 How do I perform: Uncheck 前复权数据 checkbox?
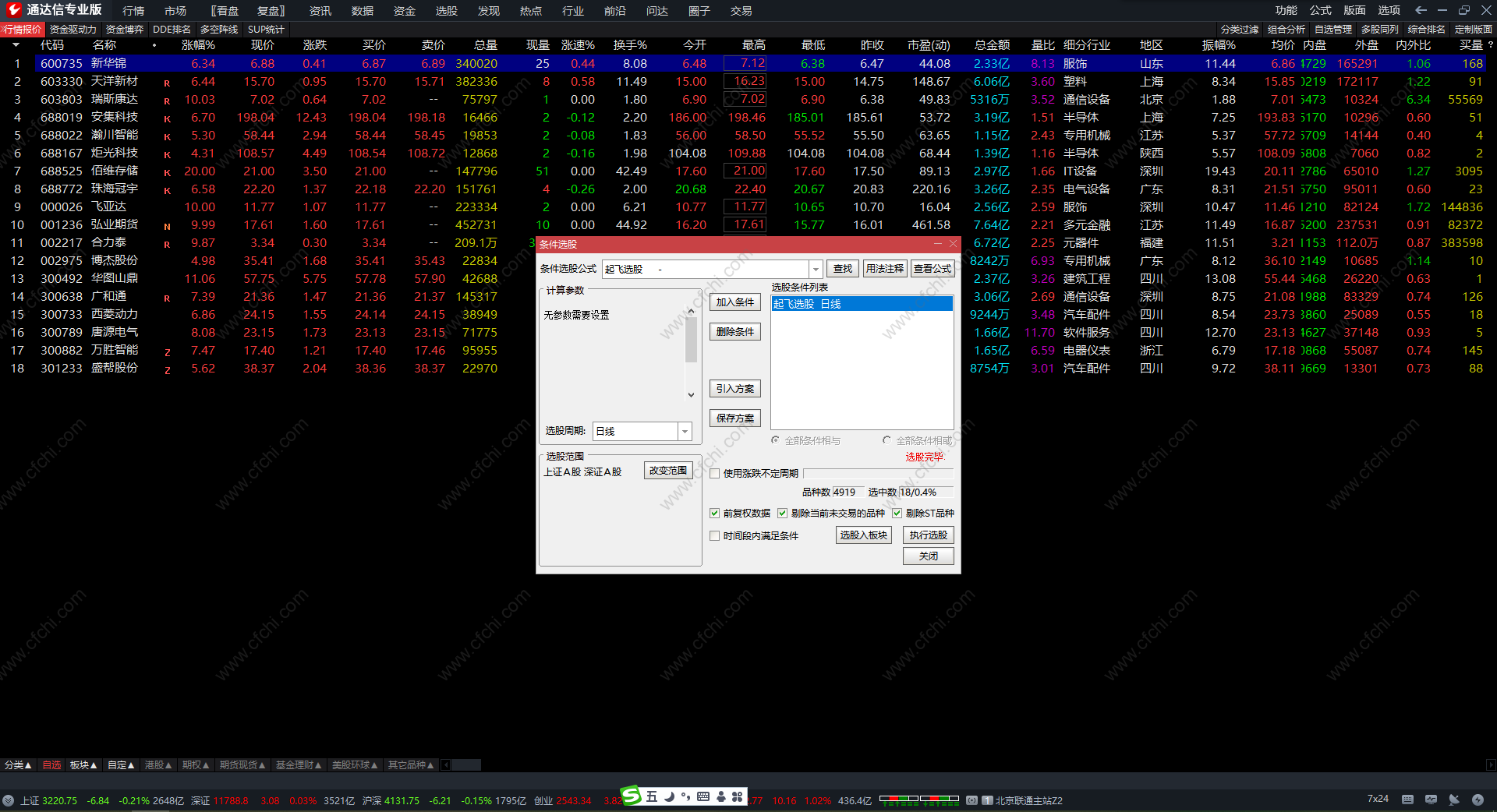click(714, 513)
